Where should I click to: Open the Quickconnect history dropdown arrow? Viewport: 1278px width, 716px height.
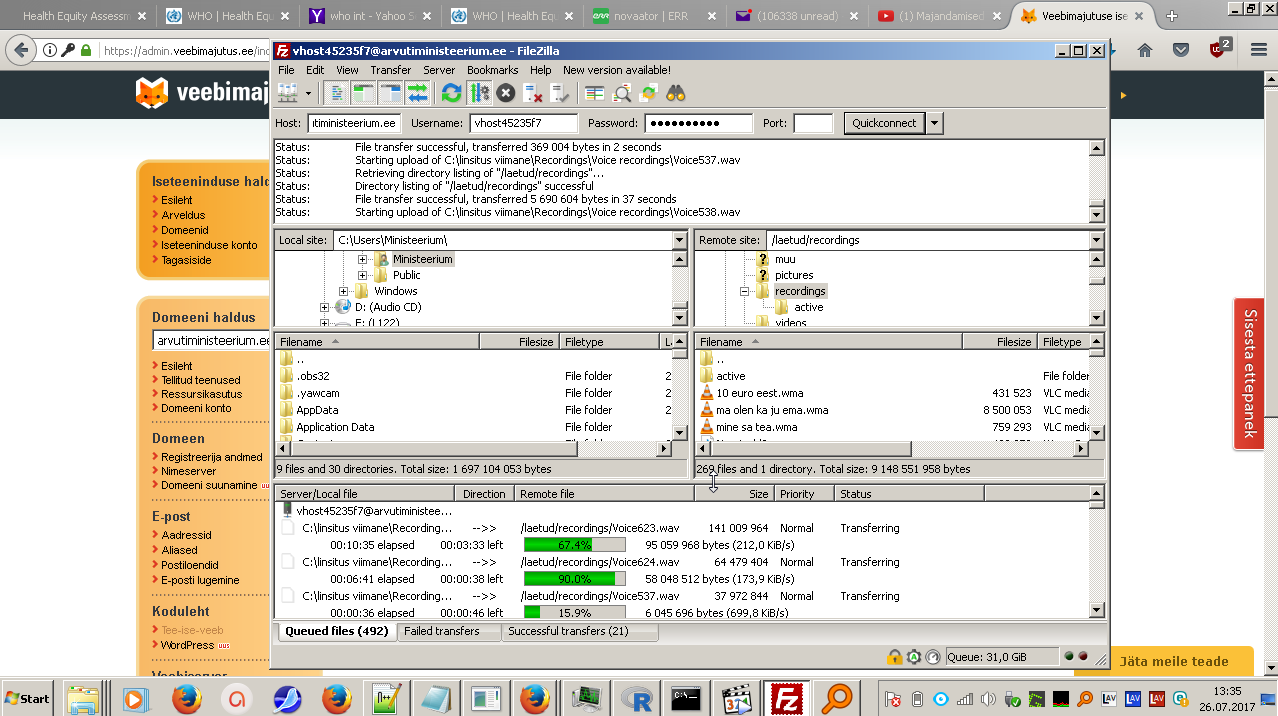click(934, 123)
